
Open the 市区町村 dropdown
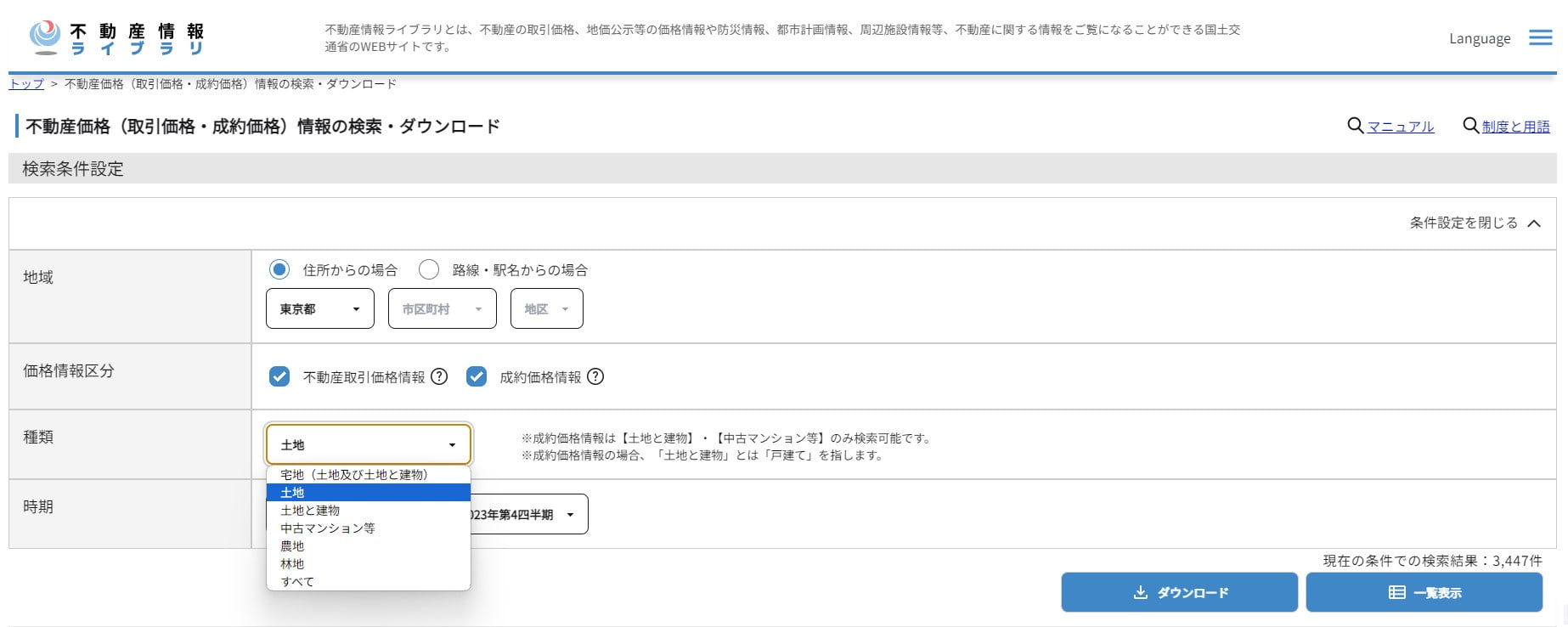(443, 308)
